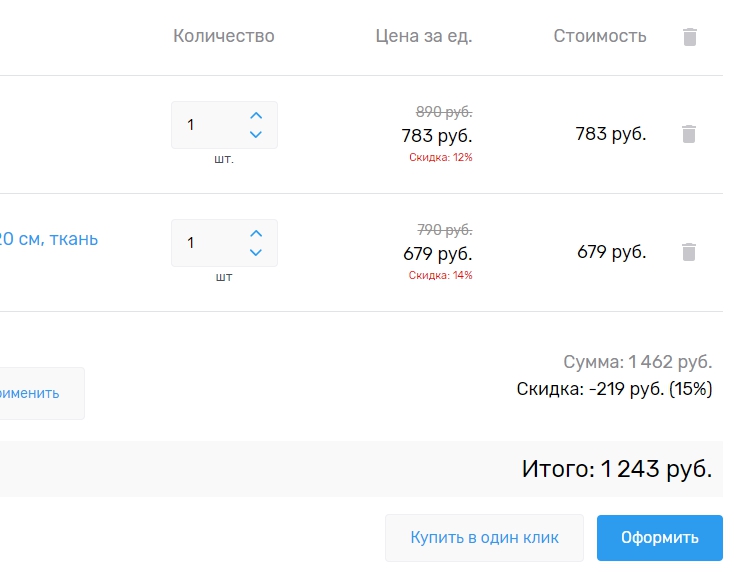Remove the 679 руб. item using its trash icon

(689, 252)
